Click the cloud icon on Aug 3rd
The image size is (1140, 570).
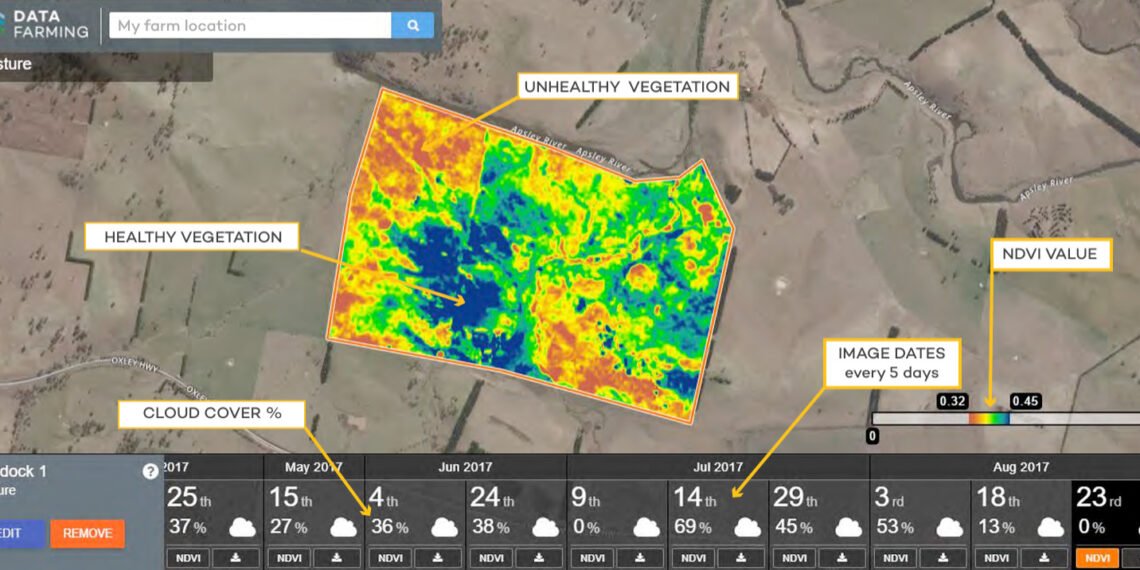tap(950, 527)
